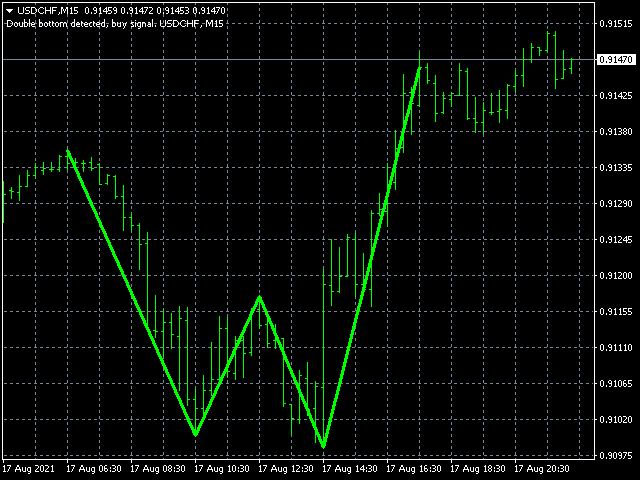
Task: Click the current price label 0.91470
Action: click(616, 60)
